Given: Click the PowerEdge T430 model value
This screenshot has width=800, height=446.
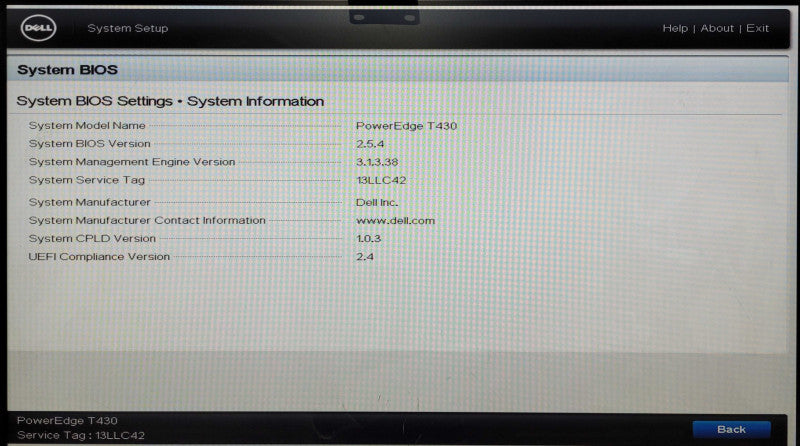Looking at the screenshot, I should [406, 126].
